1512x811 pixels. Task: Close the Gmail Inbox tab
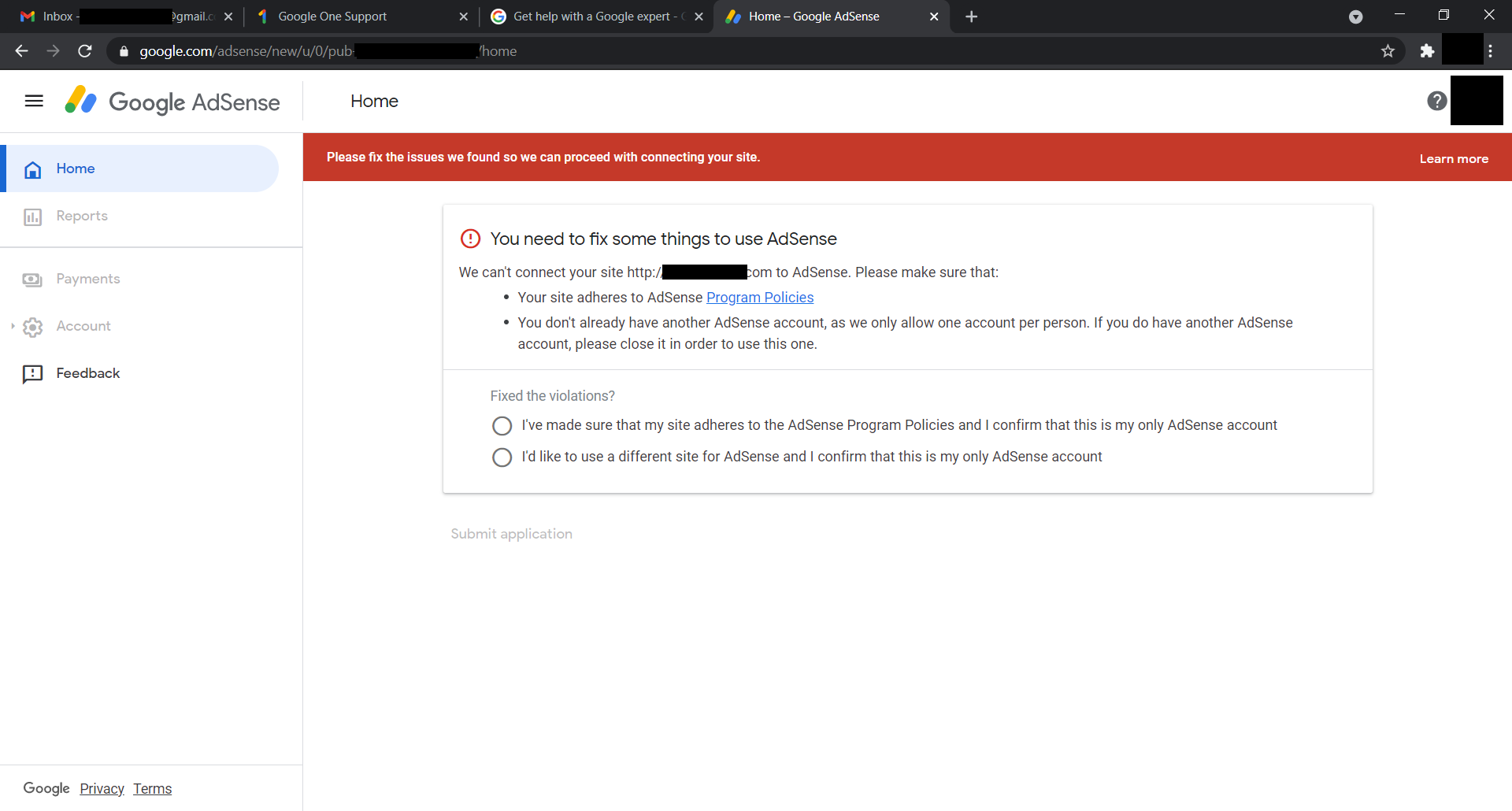[228, 17]
